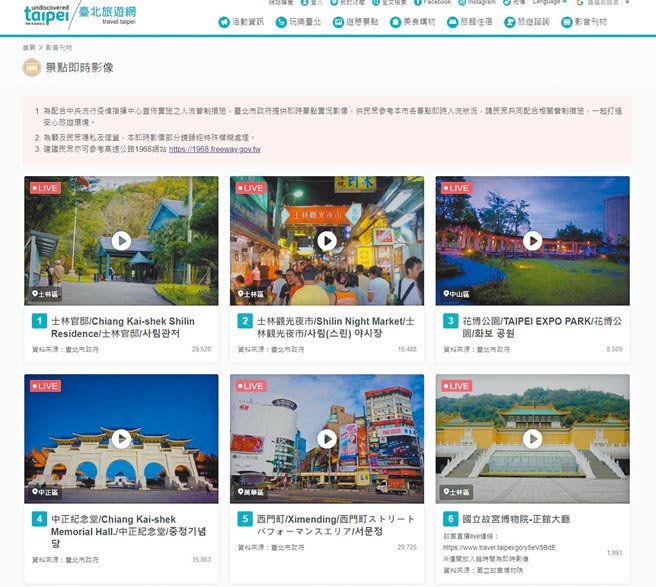Open the Shilin Night Market title link
Image resolution: width=656 pixels, height=587 pixels.
(x=336, y=328)
